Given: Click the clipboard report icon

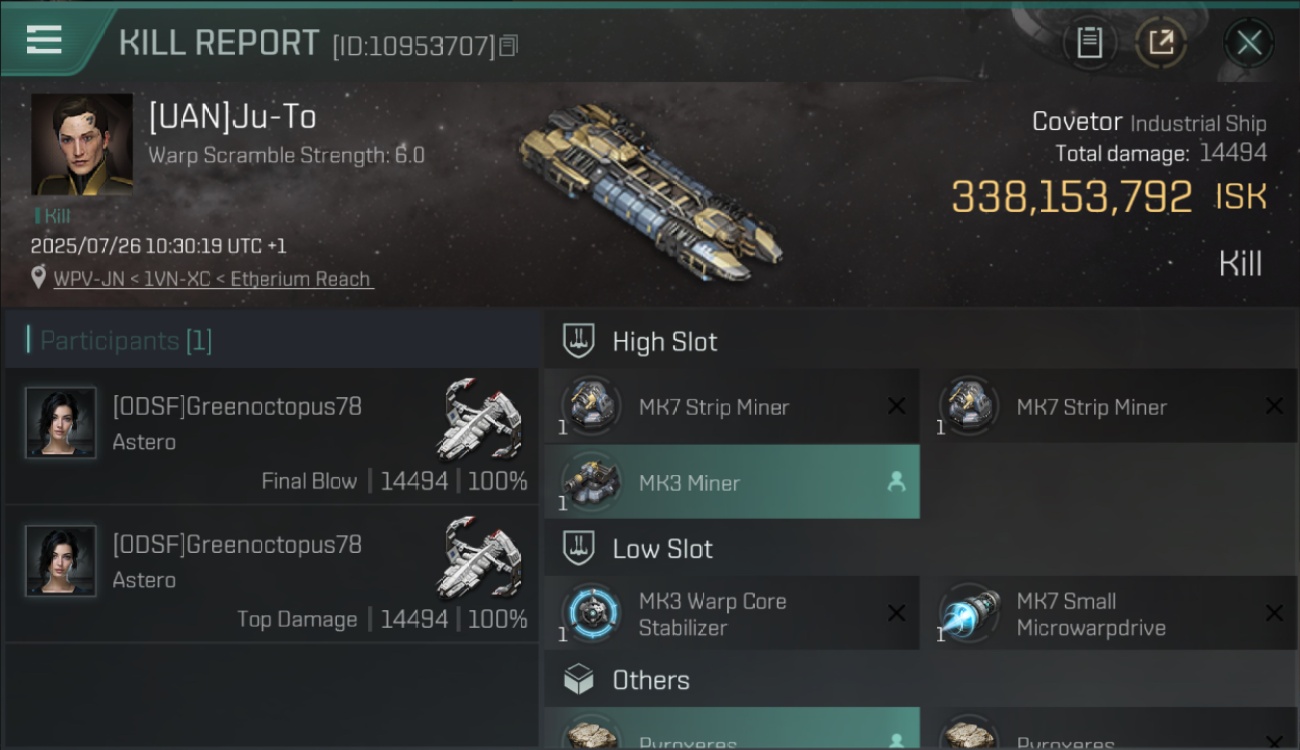Looking at the screenshot, I should pos(1089,43).
